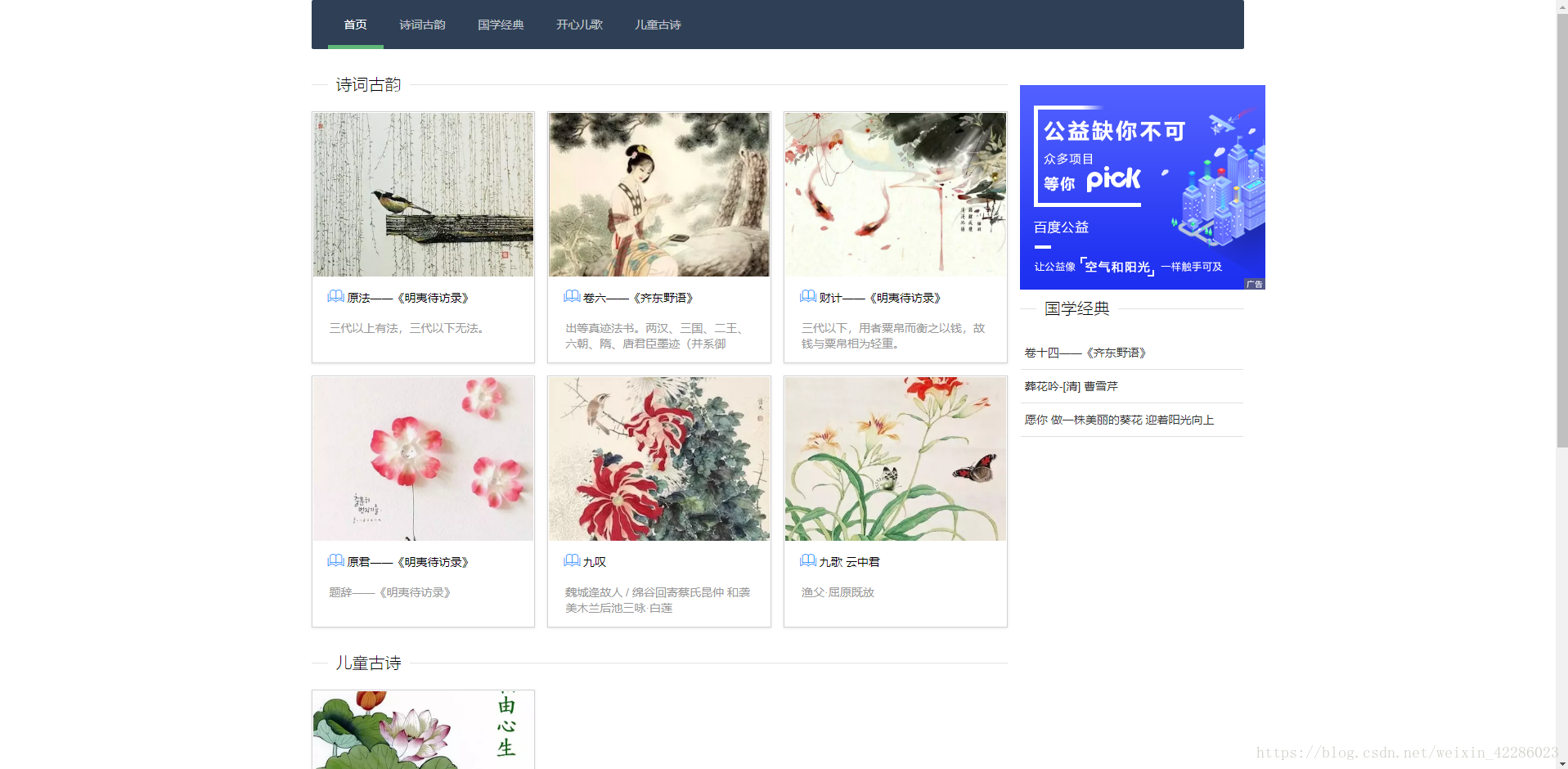This screenshot has height=769, width=1568.
Task: Open article 卷六——《齐东野语》
Action: 639,298
